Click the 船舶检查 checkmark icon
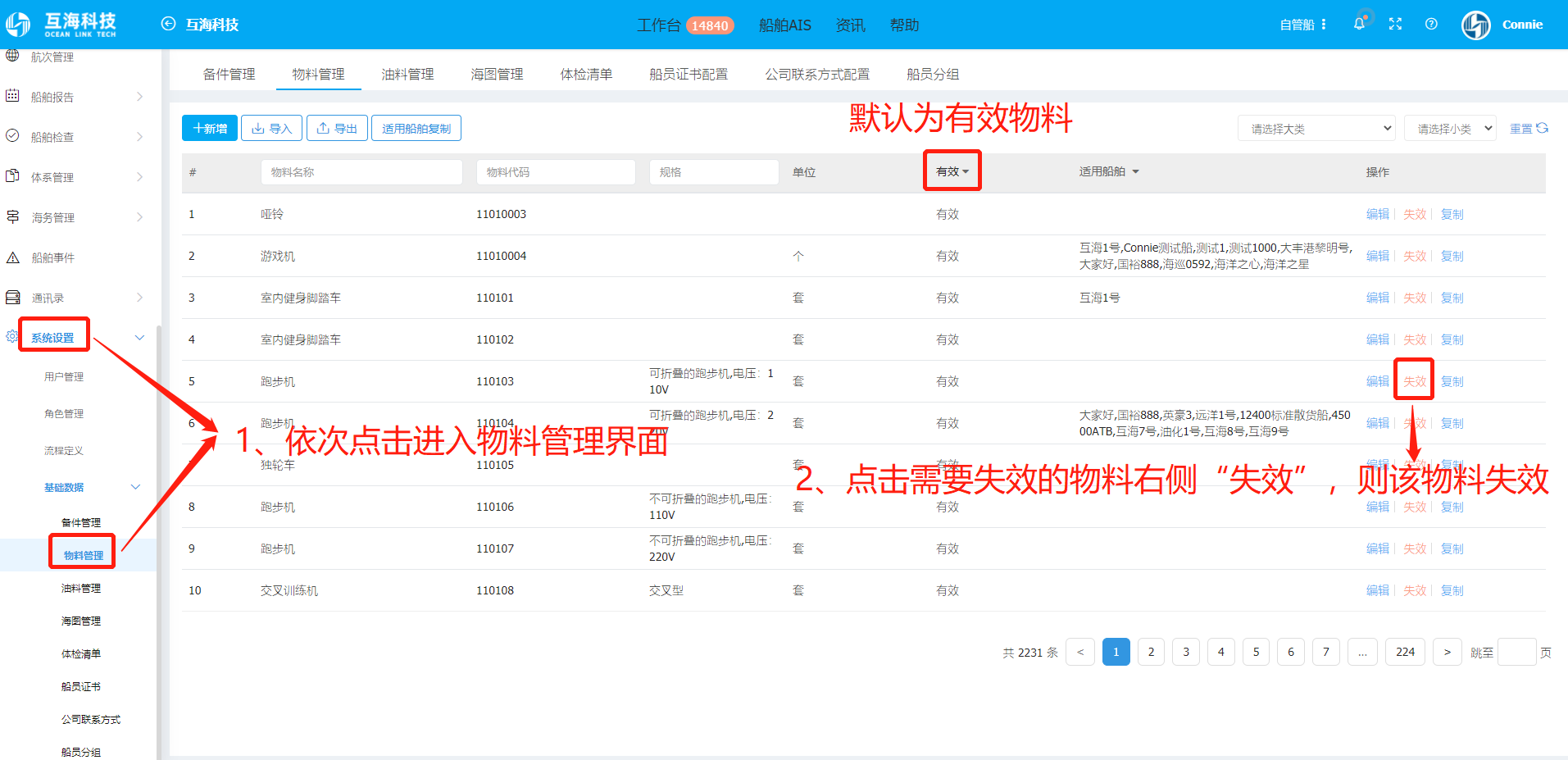 (x=12, y=136)
